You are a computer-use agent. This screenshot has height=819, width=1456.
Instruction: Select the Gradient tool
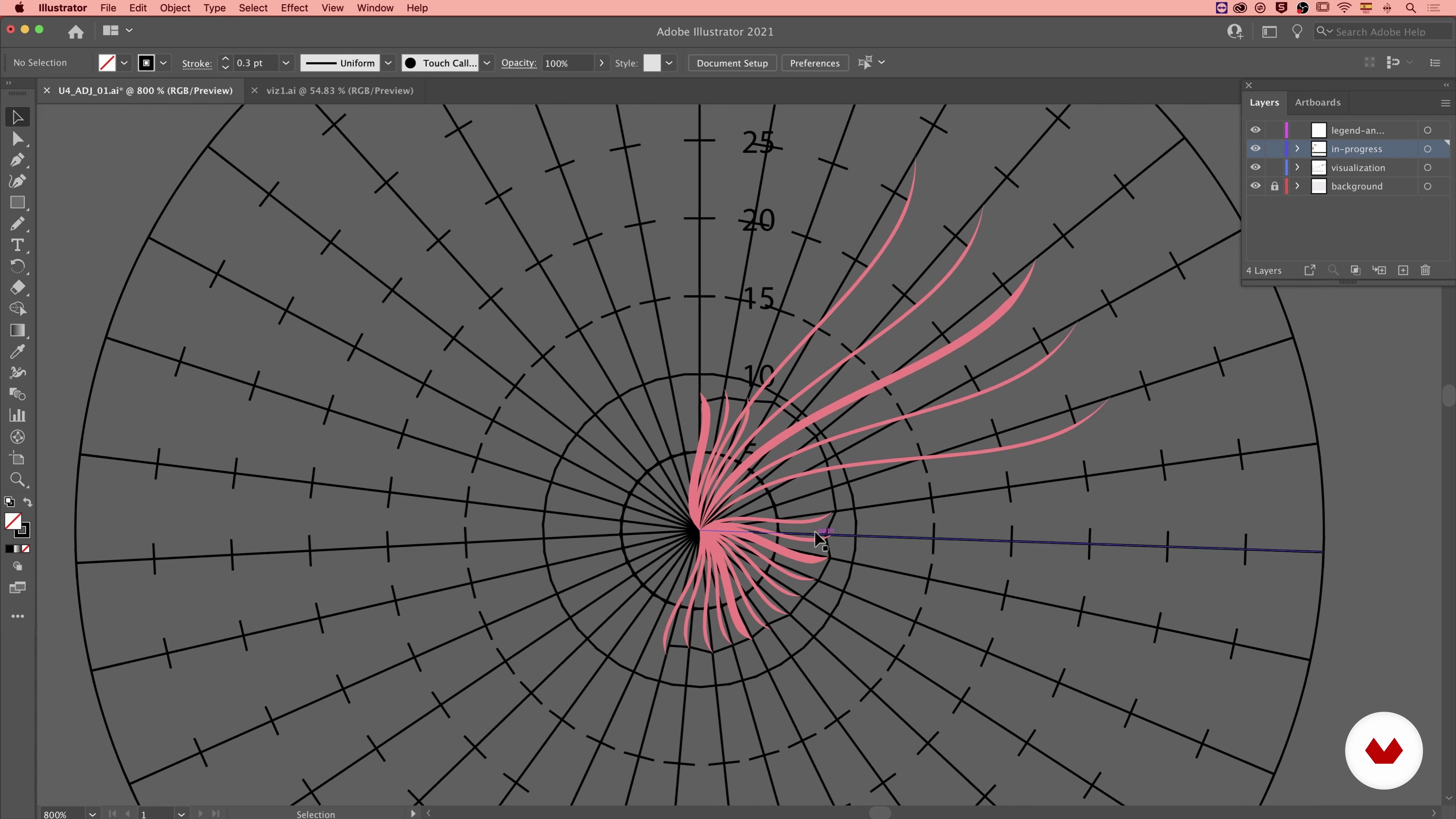pyautogui.click(x=17, y=330)
